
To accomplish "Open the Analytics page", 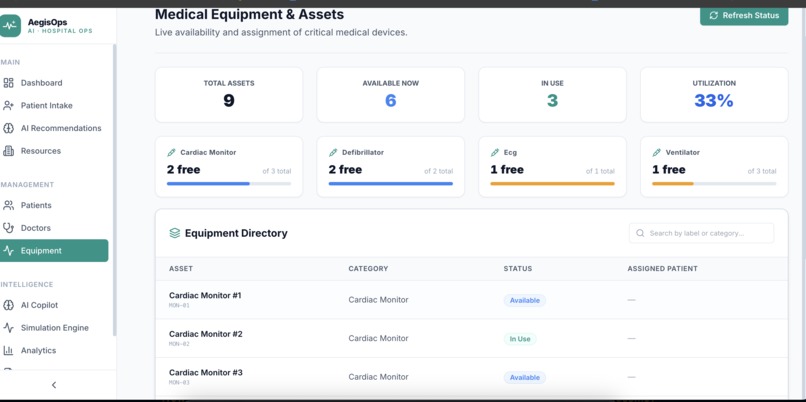I will tap(54, 350).
